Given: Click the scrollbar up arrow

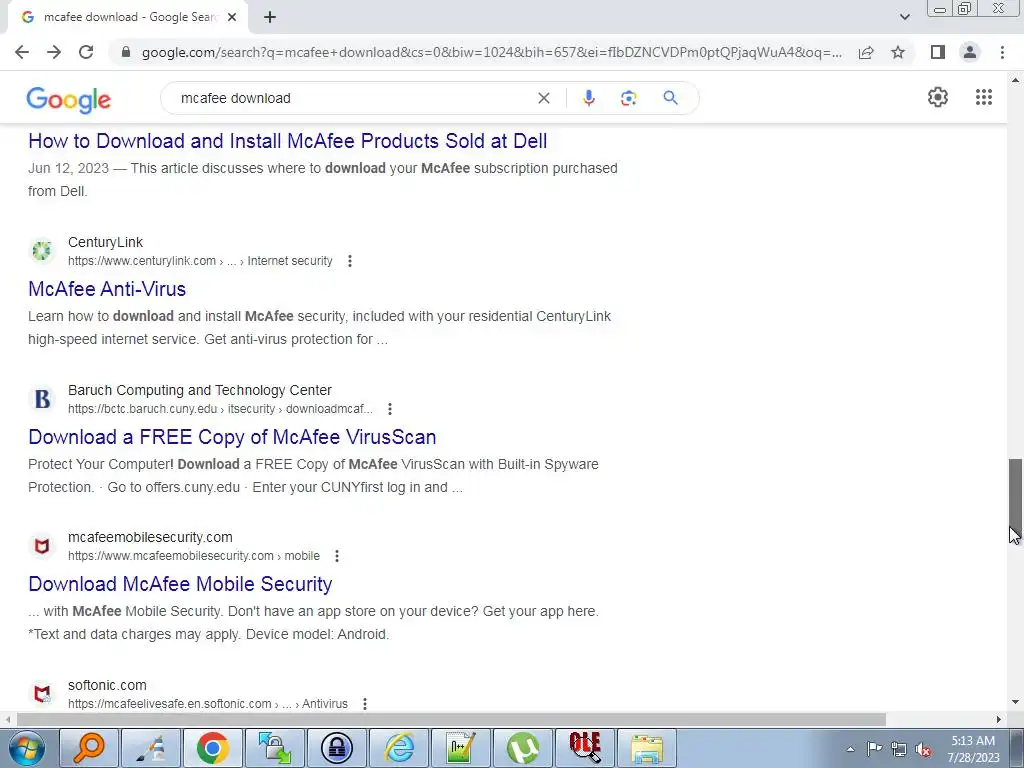Looking at the screenshot, I should click(1015, 80).
